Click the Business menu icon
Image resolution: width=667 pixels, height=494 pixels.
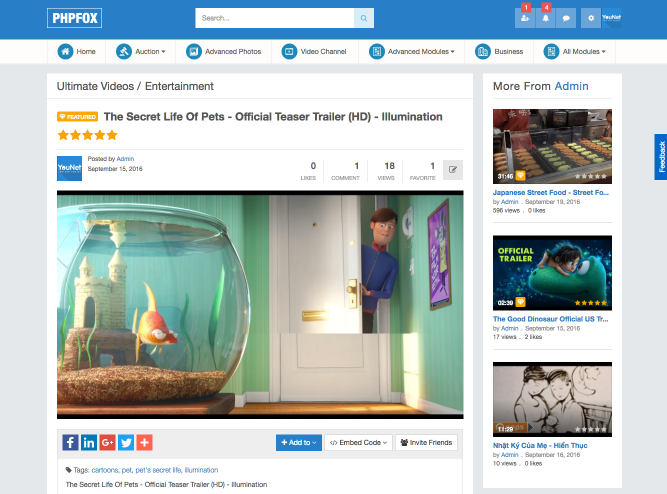[x=483, y=51]
